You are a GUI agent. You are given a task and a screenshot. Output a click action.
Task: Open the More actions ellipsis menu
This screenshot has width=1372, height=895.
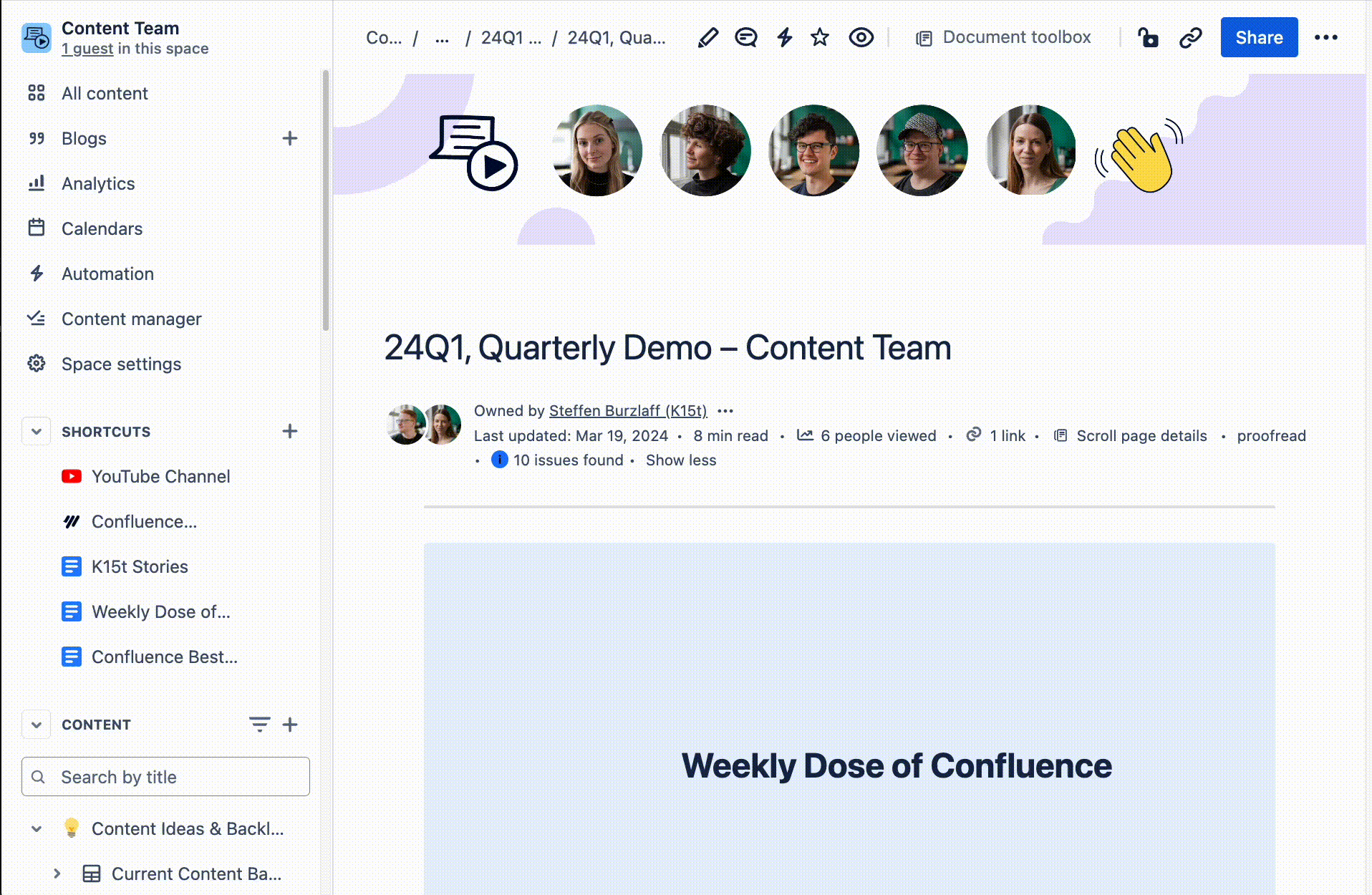(x=1325, y=37)
